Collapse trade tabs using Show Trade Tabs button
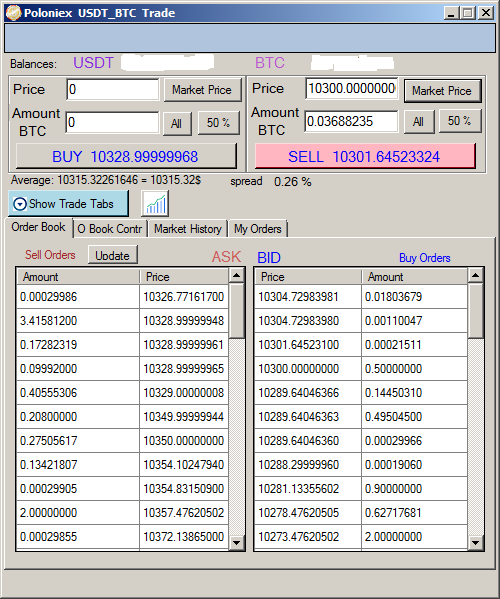Screen dimensions: 500x599 pyautogui.click(x=68, y=204)
